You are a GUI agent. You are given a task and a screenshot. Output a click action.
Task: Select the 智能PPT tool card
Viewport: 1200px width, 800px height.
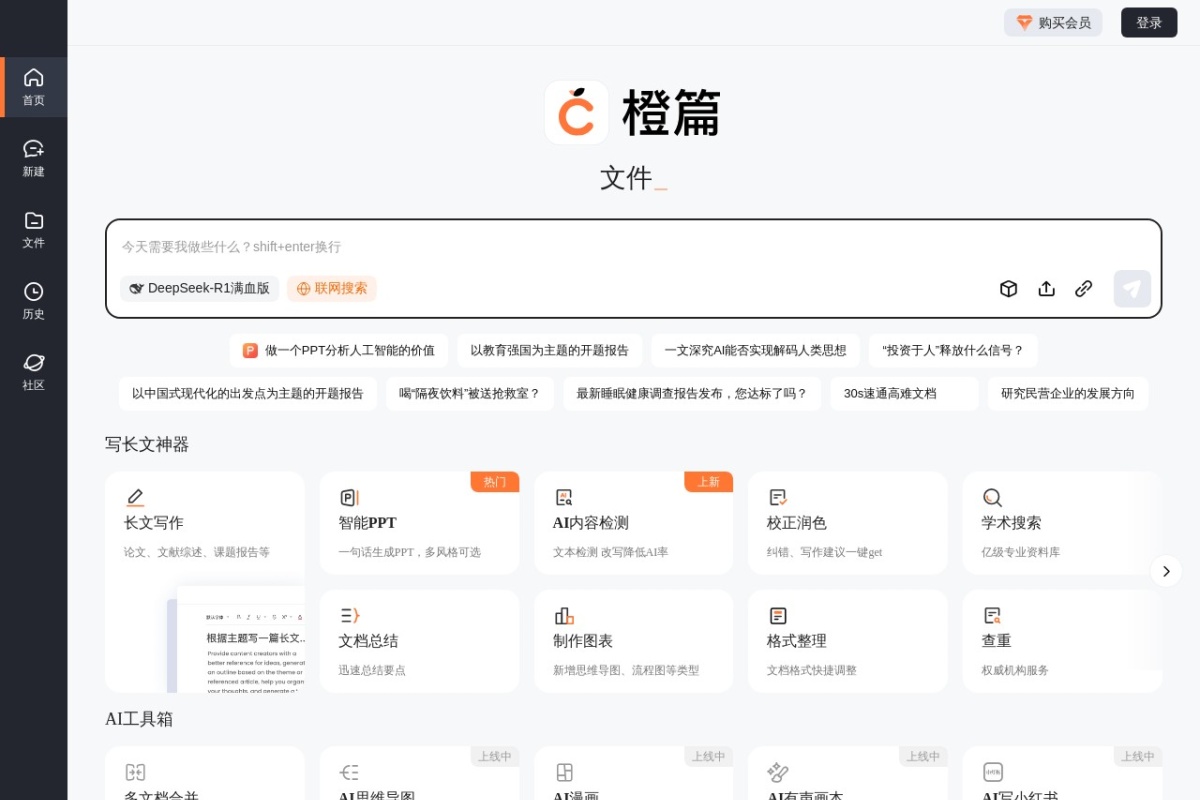click(419, 522)
